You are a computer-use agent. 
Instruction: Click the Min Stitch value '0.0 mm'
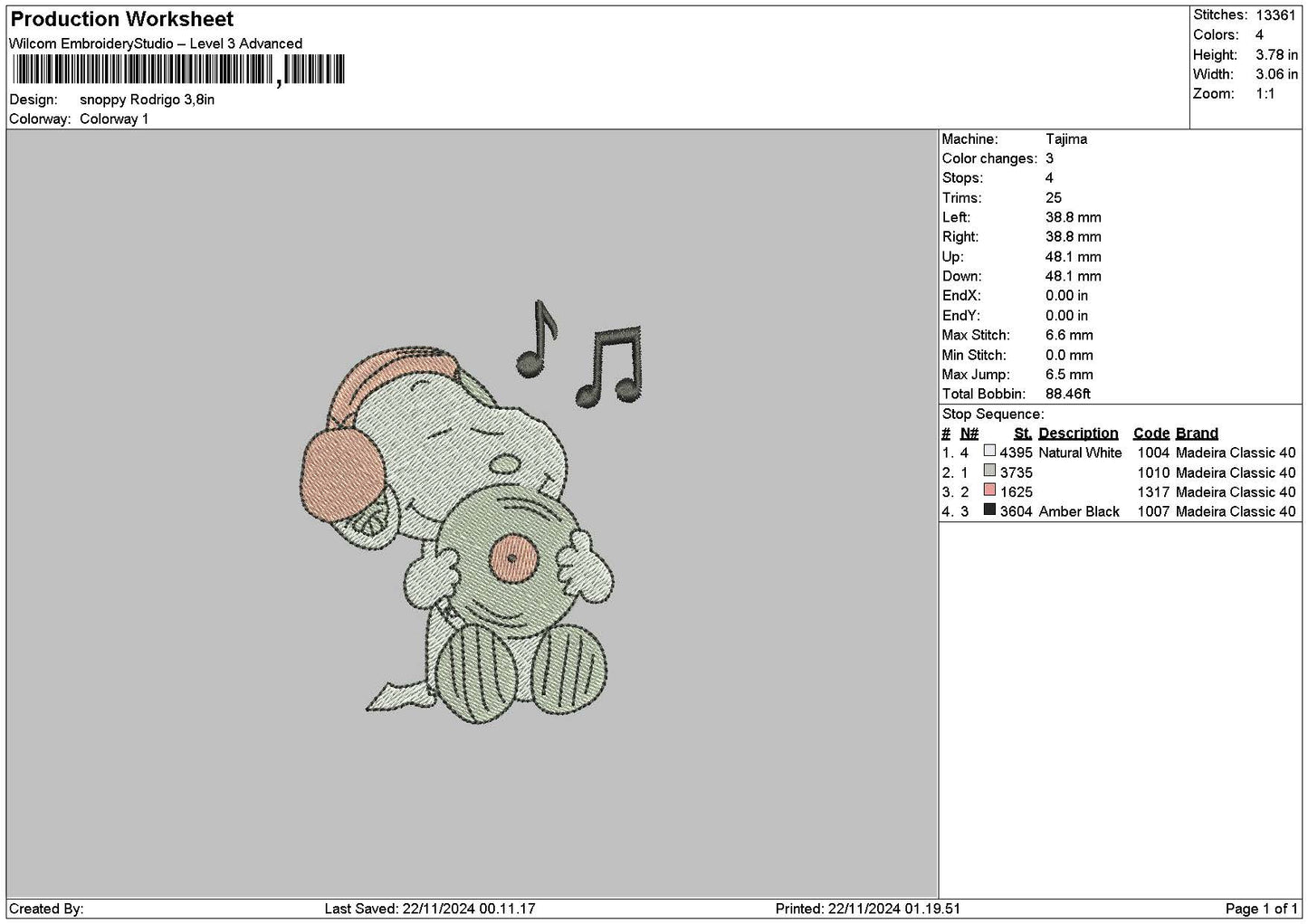pyautogui.click(x=1069, y=356)
